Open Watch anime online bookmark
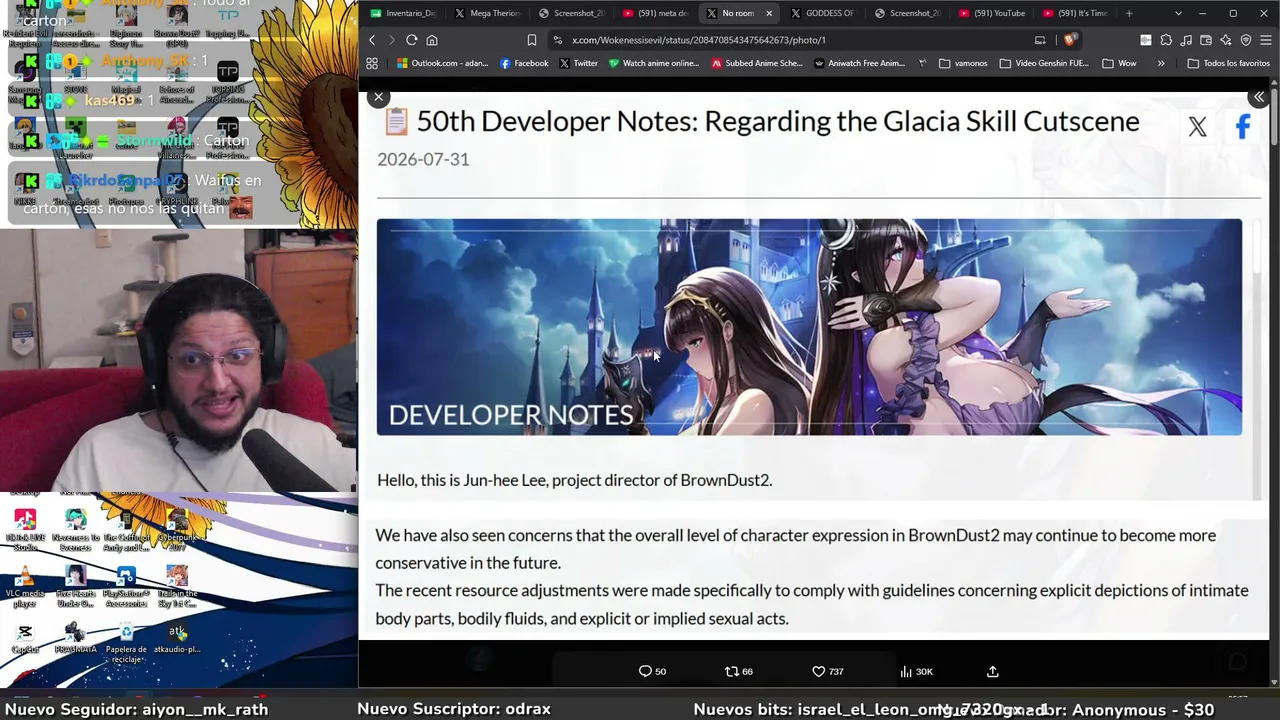 pos(652,63)
